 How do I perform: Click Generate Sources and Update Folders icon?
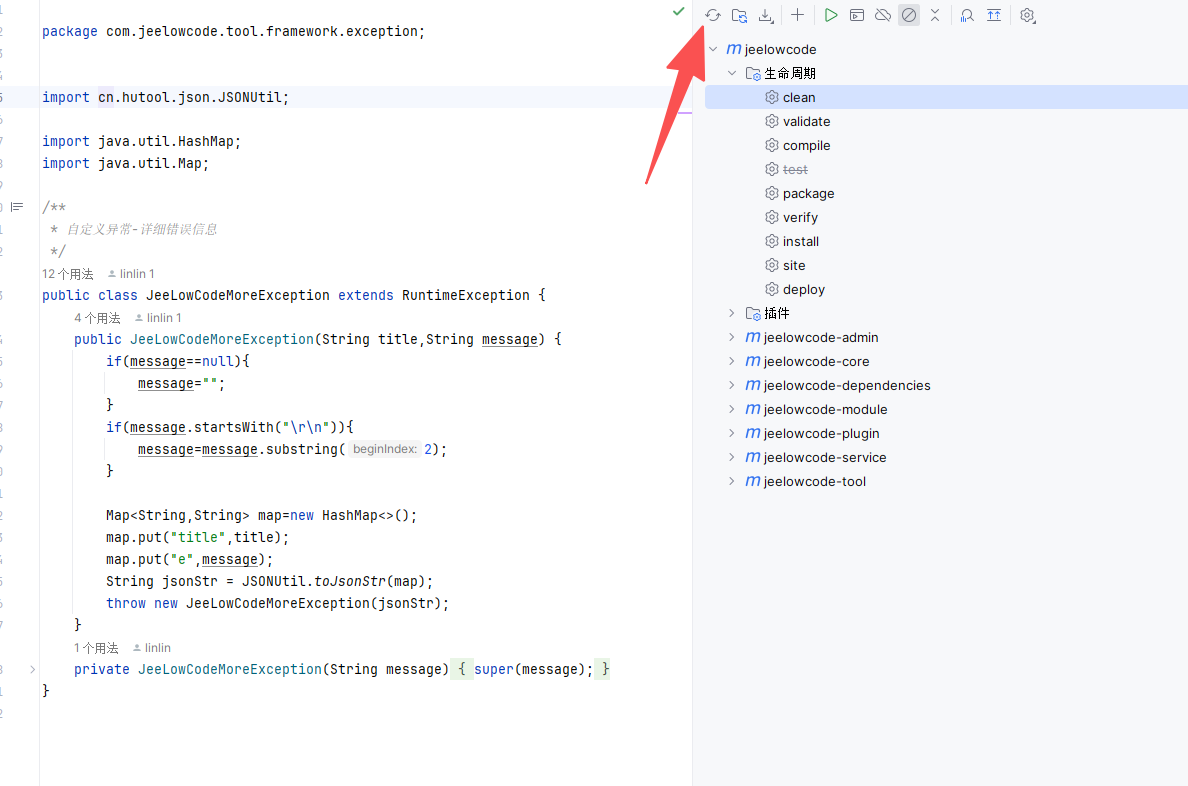(x=739, y=15)
